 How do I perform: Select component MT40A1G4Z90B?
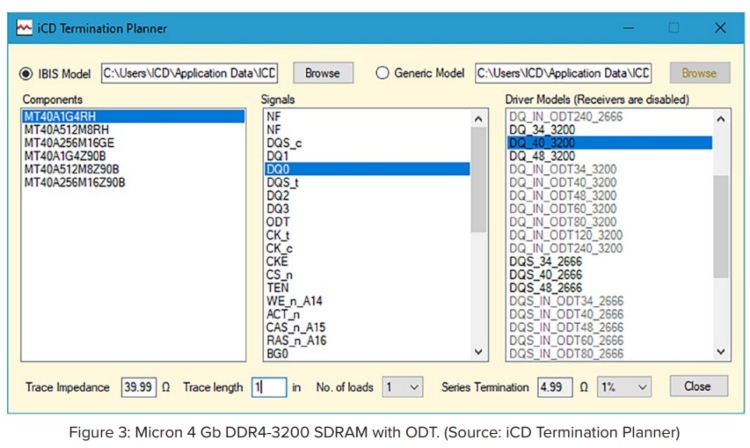133,156
